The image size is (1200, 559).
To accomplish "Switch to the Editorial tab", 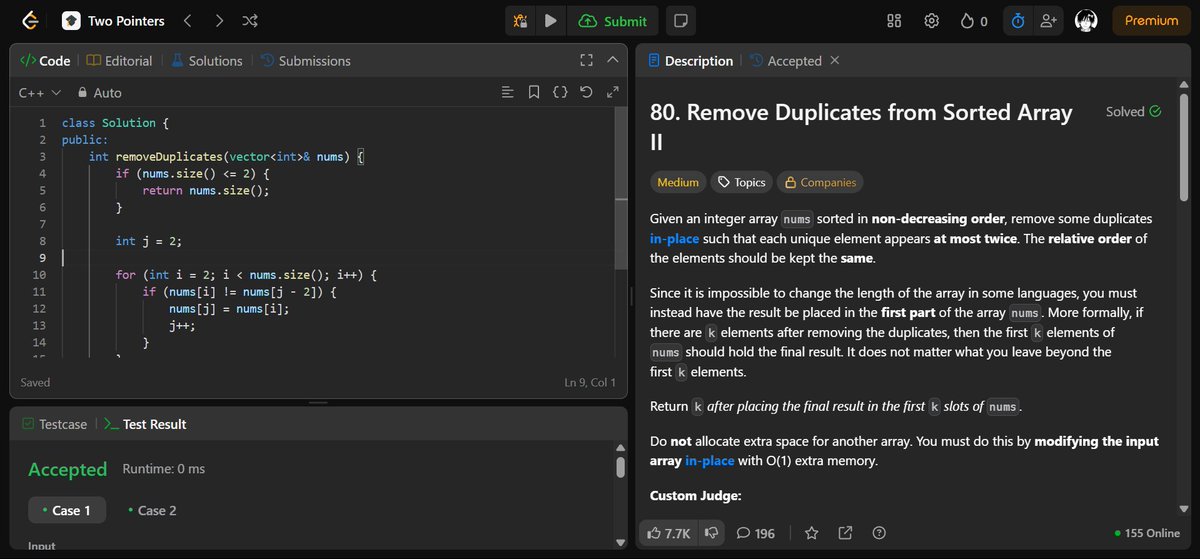I will coord(119,61).
